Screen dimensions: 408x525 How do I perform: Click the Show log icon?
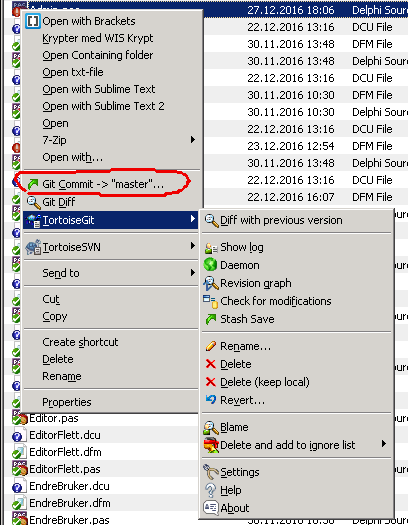tap(211, 247)
